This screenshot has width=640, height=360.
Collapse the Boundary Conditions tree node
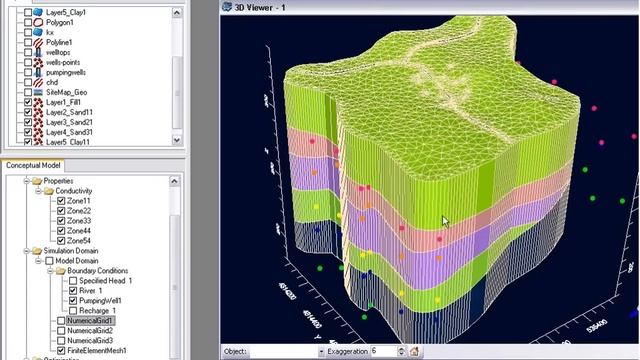point(50,271)
